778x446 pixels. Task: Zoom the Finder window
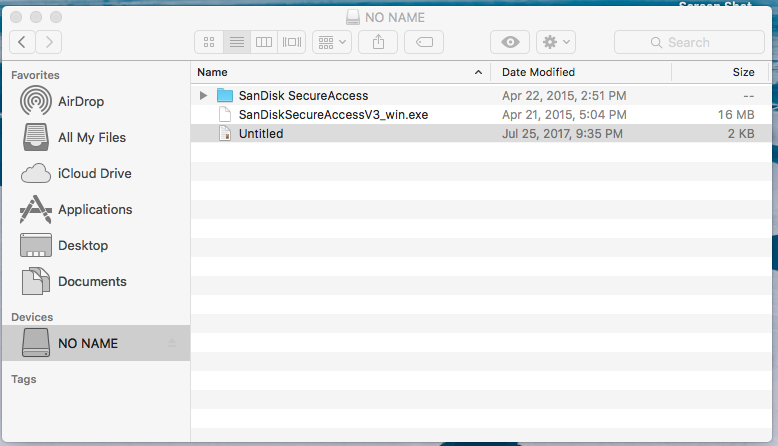56,17
